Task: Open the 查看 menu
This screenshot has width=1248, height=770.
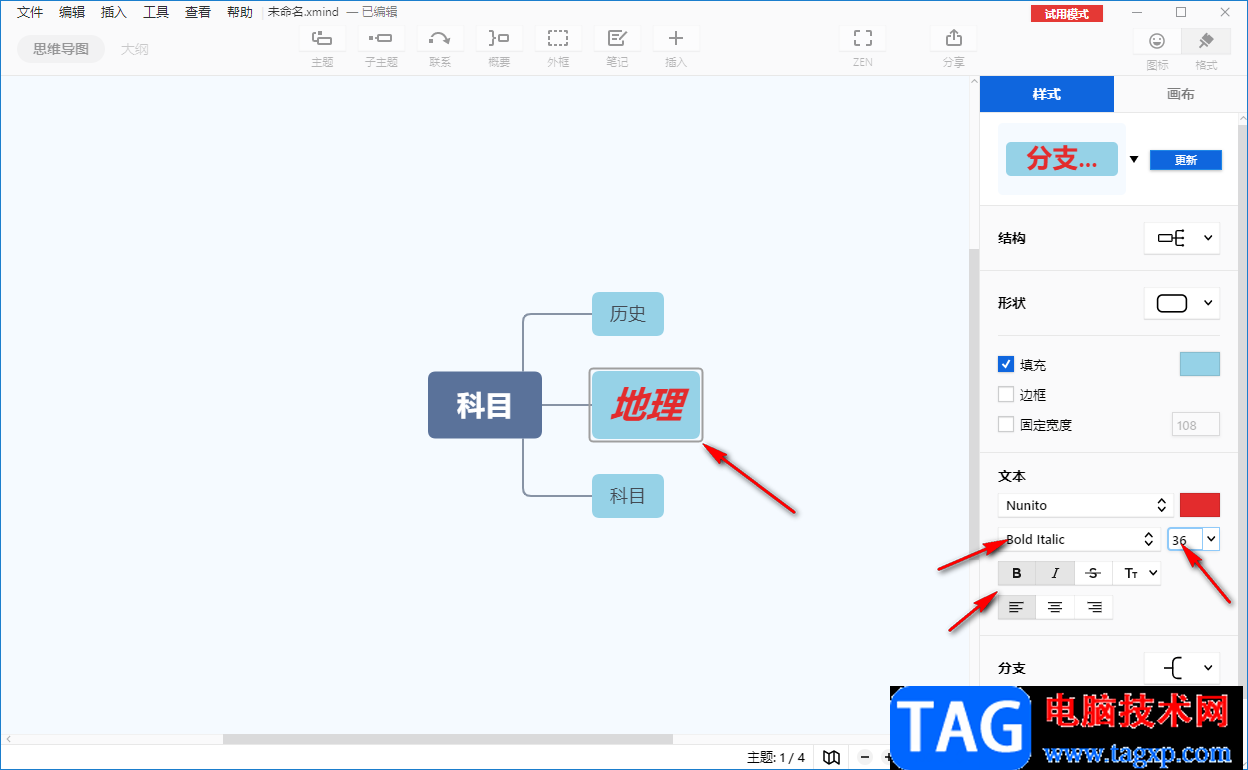Action: 198,12
